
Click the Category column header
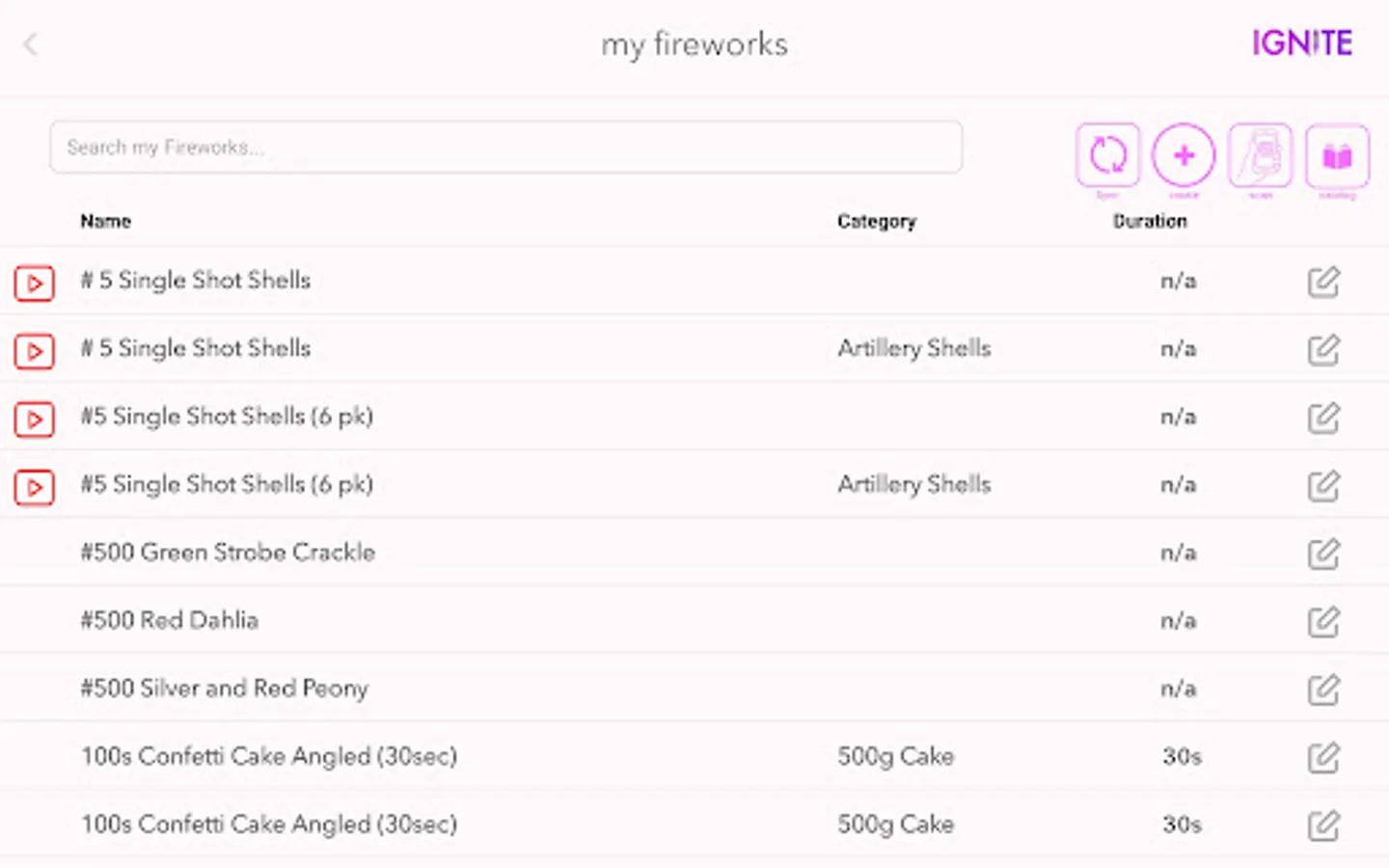tap(876, 221)
